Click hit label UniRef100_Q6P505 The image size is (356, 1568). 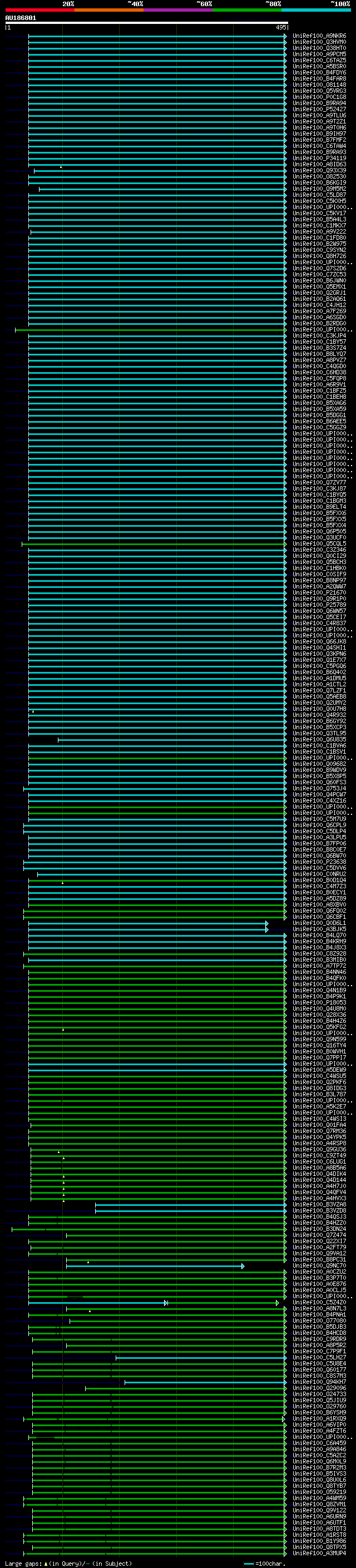pyautogui.click(x=319, y=531)
